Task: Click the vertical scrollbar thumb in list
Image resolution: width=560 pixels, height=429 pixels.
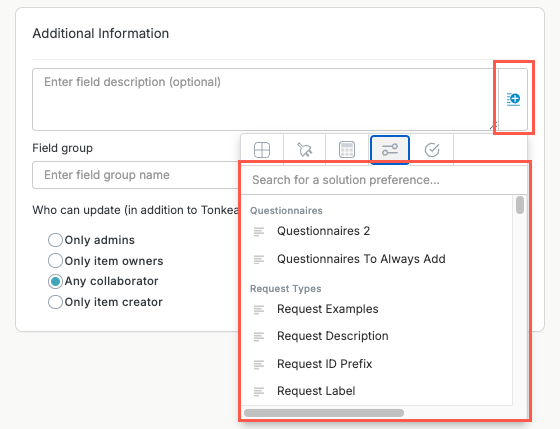Action: (520, 205)
